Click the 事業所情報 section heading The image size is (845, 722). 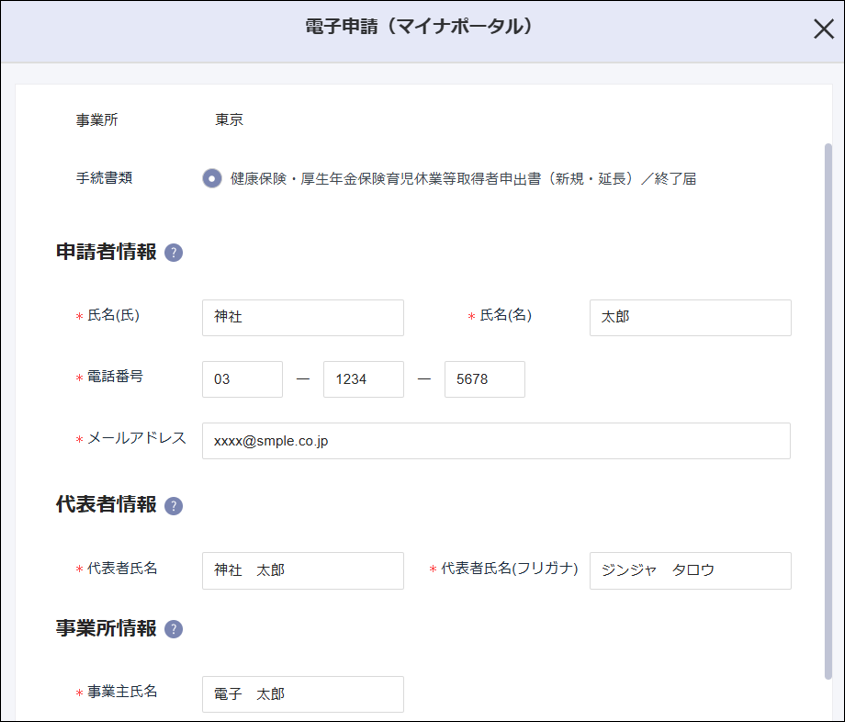pyautogui.click(x=106, y=628)
